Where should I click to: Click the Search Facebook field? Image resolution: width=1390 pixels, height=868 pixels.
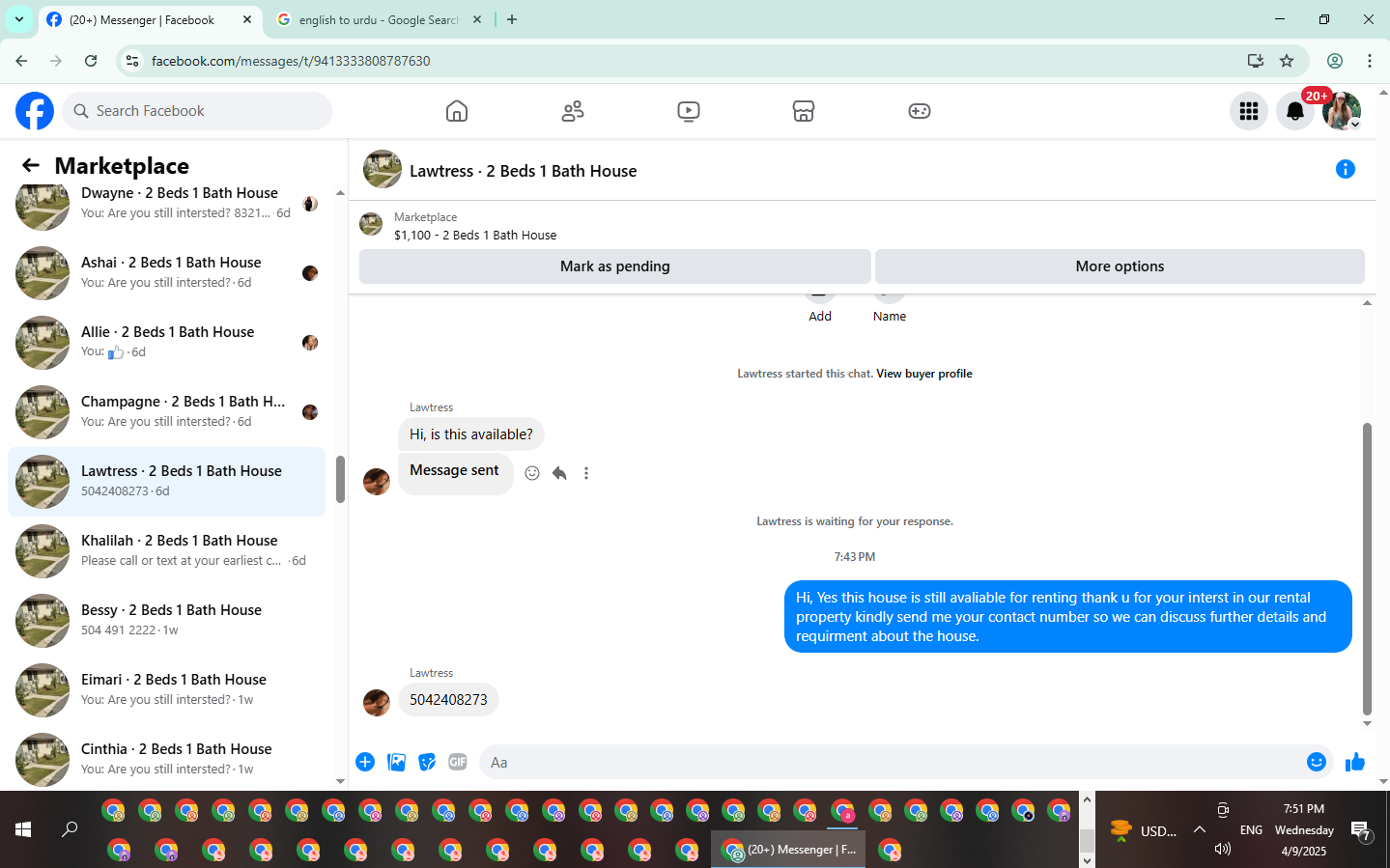197,111
